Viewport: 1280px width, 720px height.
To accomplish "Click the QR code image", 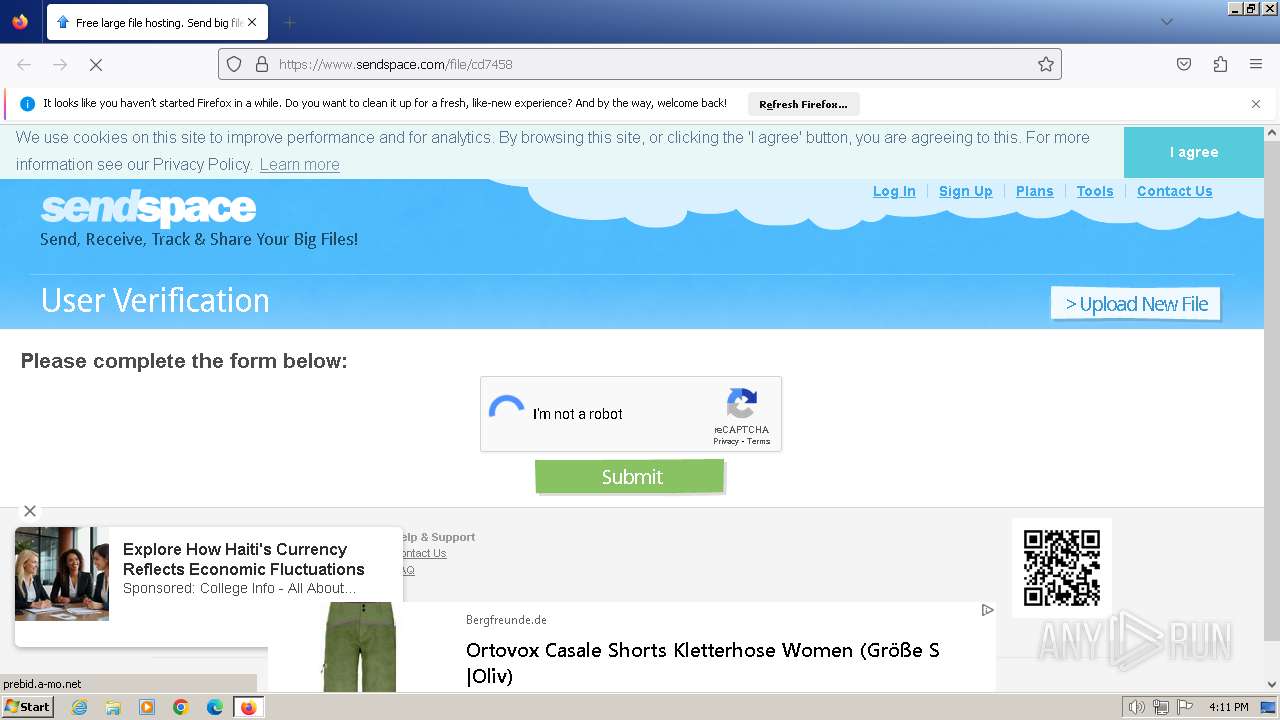I will pyautogui.click(x=1062, y=567).
